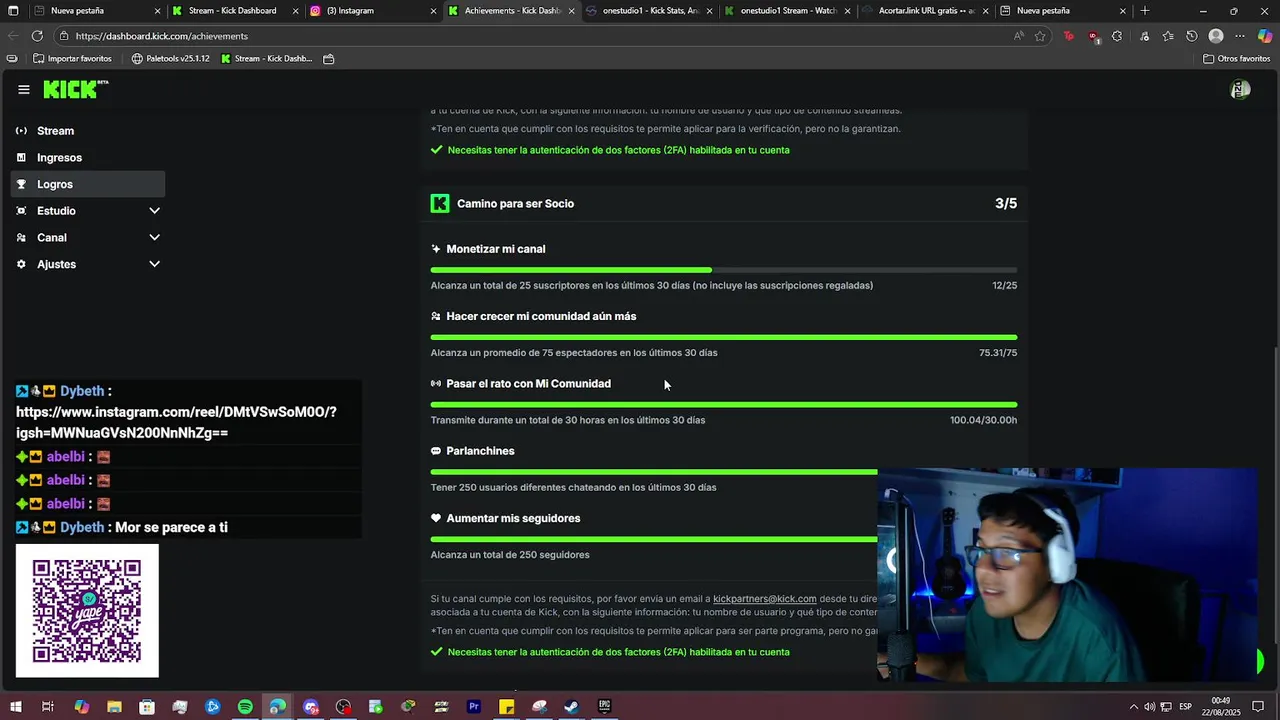Image resolution: width=1280 pixels, height=720 pixels.
Task: Open the notification center in the system tray
Action: coord(1258,707)
